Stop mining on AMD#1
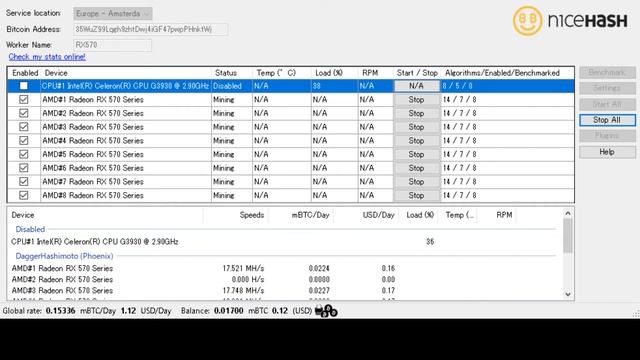 pos(417,100)
